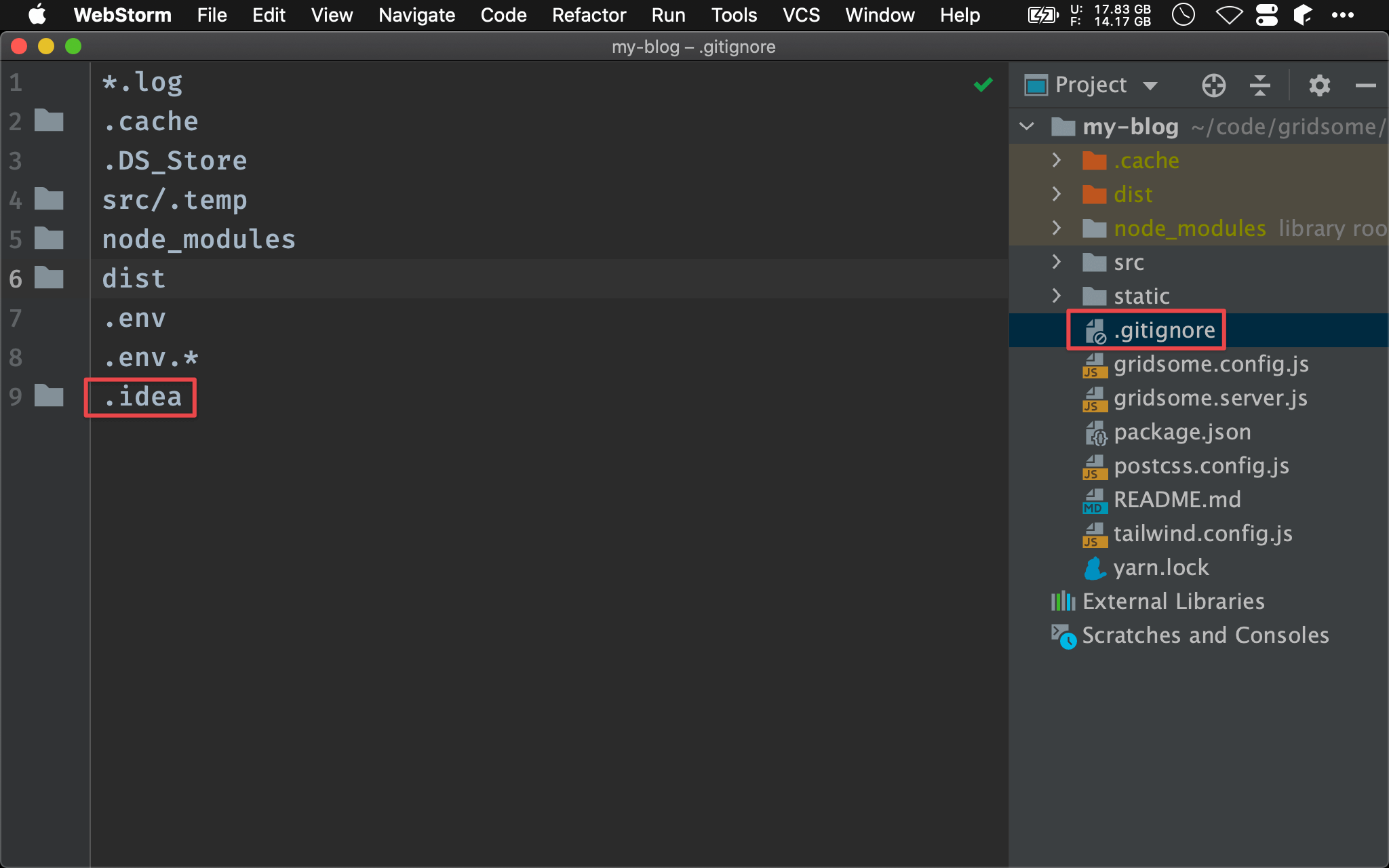Screen dimensions: 1389x868
Task: Open the Project view dropdown arrow
Action: pos(1150,86)
